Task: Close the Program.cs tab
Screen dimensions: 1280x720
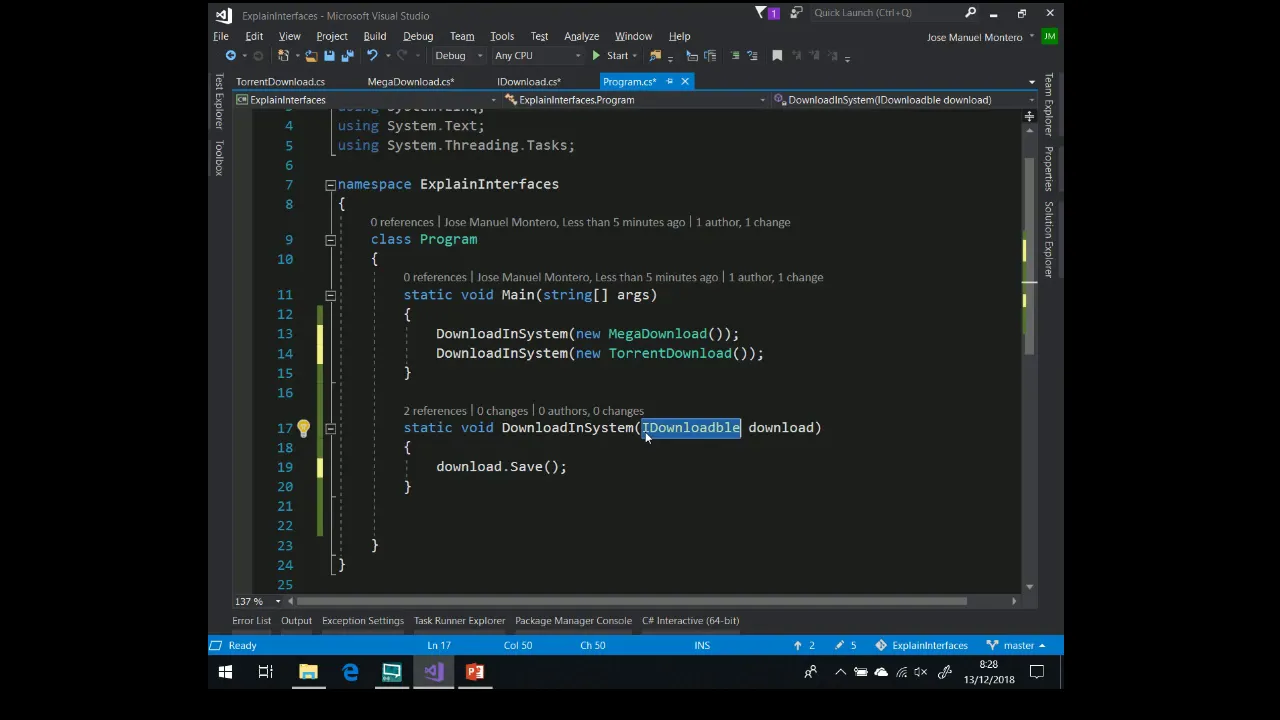Action: 685,81
